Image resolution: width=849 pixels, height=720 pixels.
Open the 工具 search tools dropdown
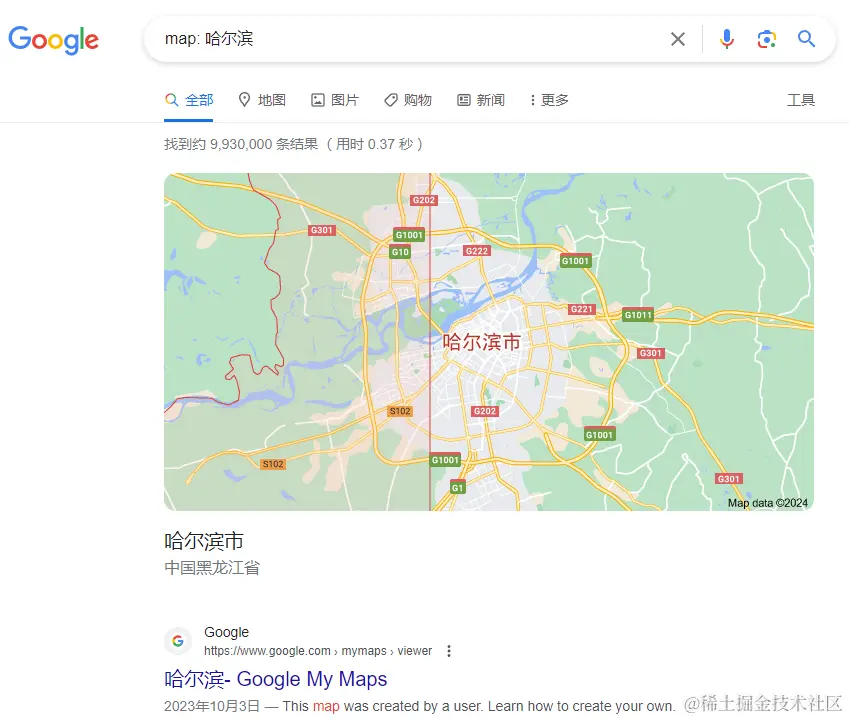pyautogui.click(x=801, y=99)
